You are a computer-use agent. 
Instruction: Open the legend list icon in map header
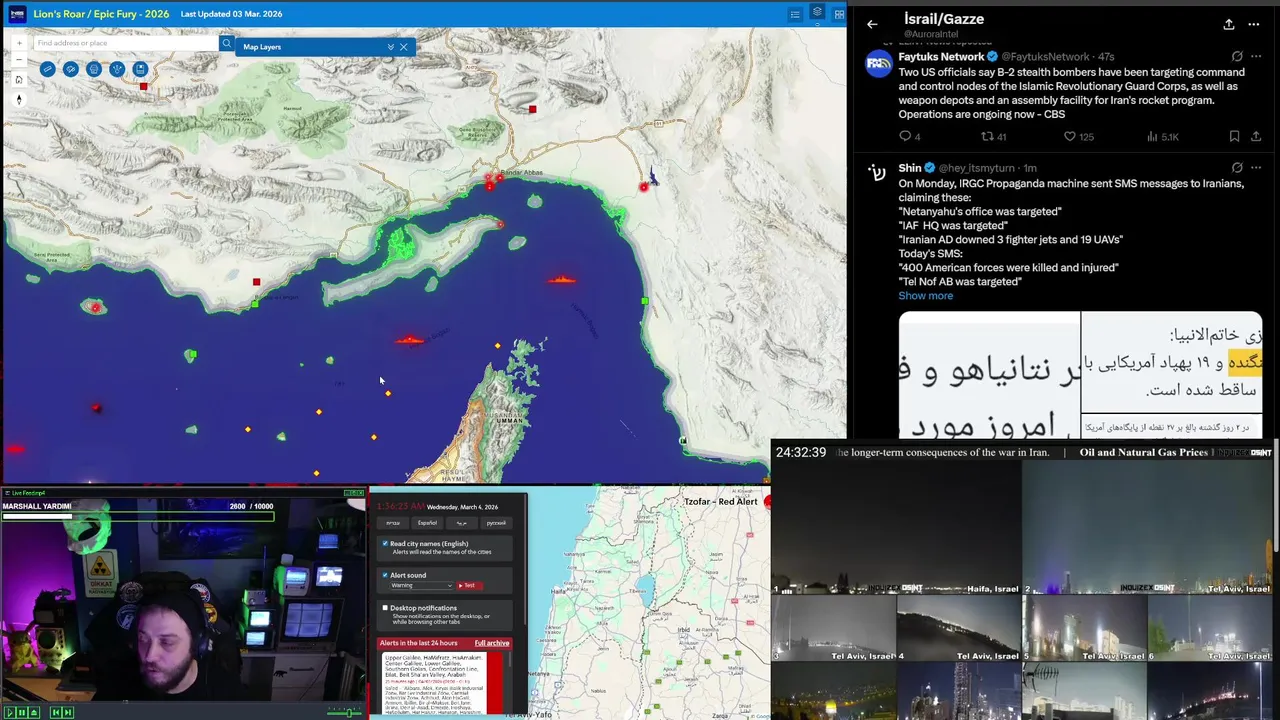795,14
